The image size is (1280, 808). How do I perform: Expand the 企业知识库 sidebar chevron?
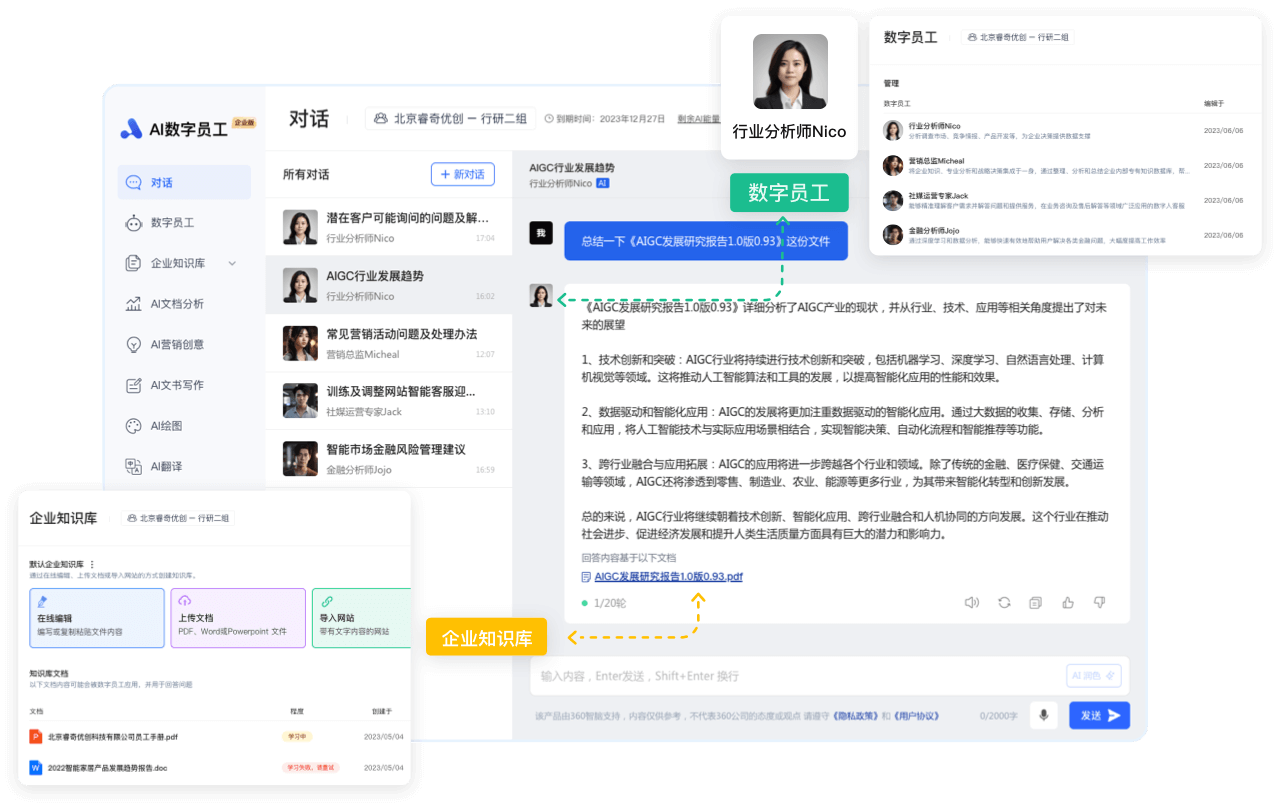coord(232,264)
